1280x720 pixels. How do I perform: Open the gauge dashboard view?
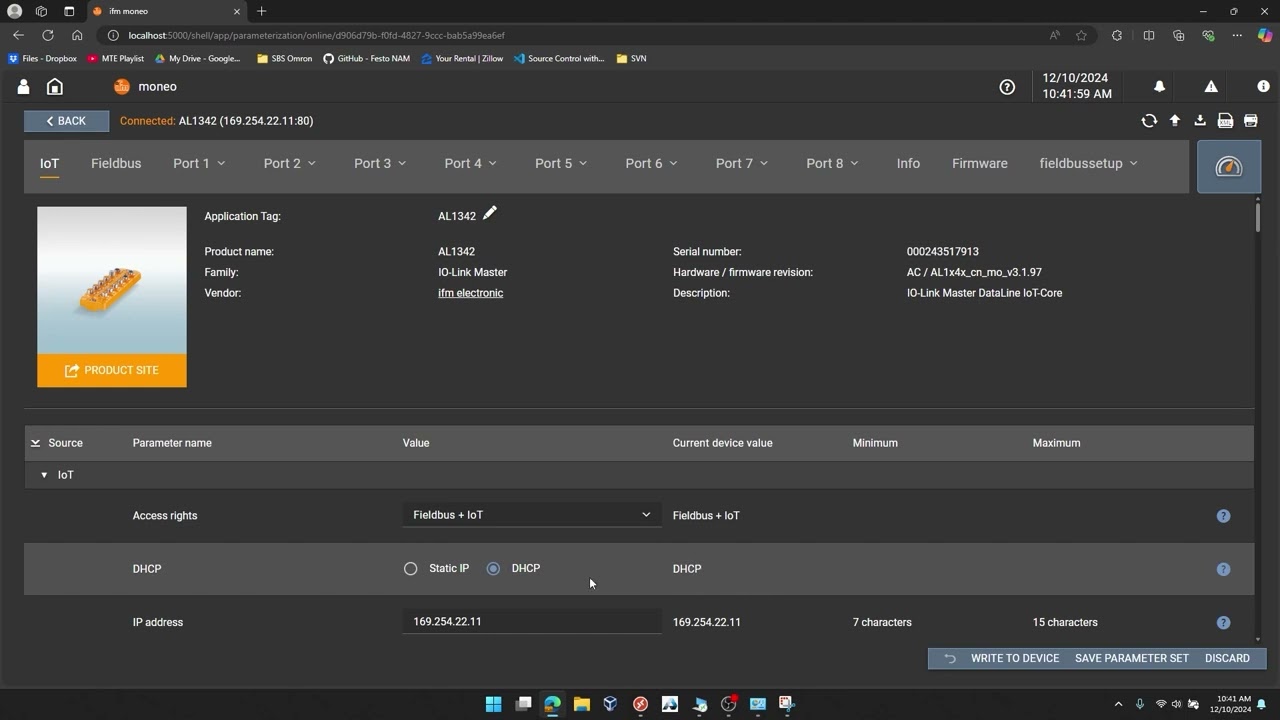point(1229,167)
